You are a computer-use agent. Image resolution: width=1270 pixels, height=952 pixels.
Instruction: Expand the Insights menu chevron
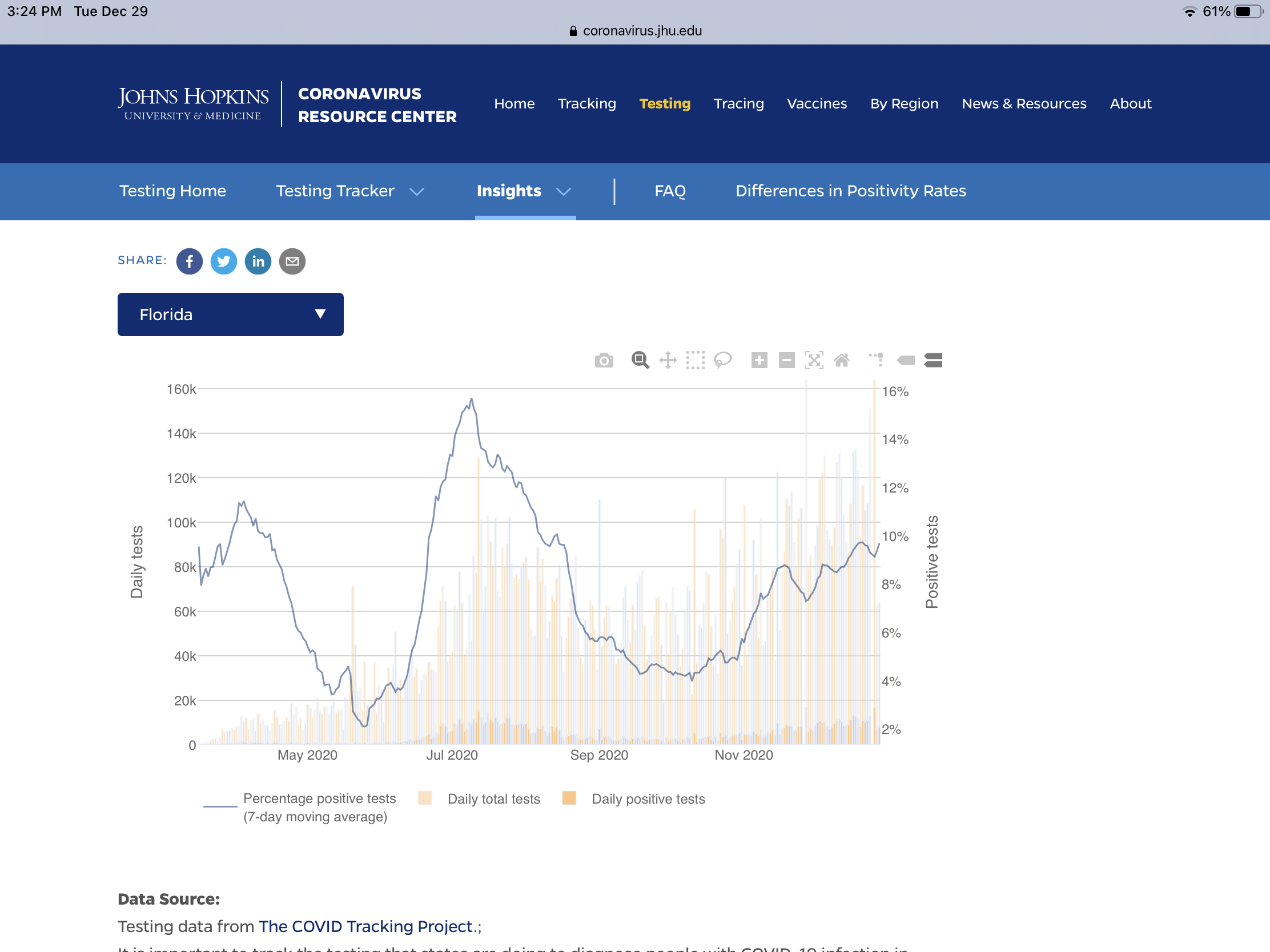[x=564, y=192]
